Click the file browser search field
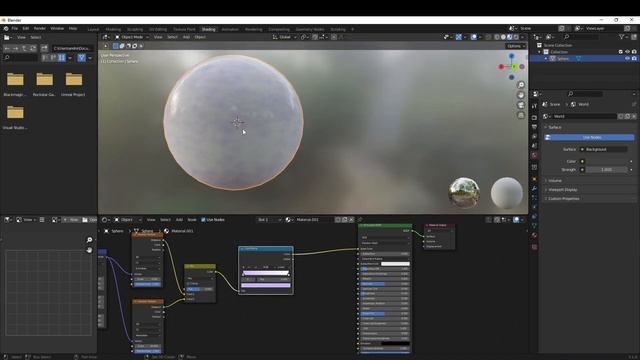Image resolution: width=640 pixels, height=360 pixels. [20, 58]
